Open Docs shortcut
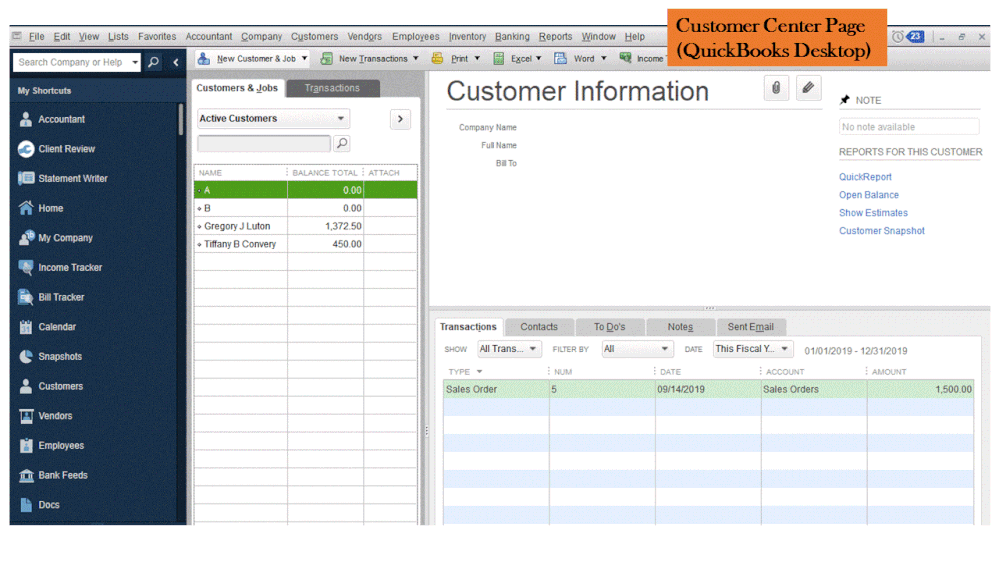This screenshot has height=562, width=999. [40, 505]
